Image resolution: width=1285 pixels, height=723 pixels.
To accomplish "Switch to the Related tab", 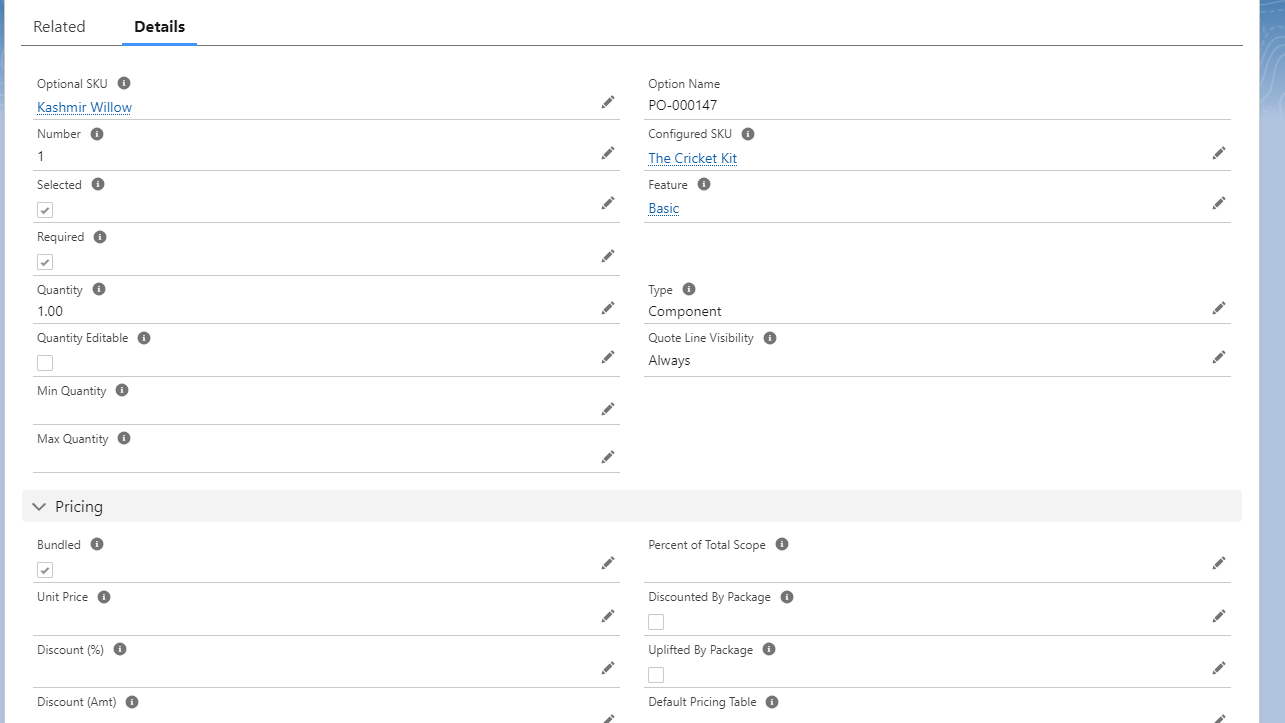I will click(x=59, y=27).
